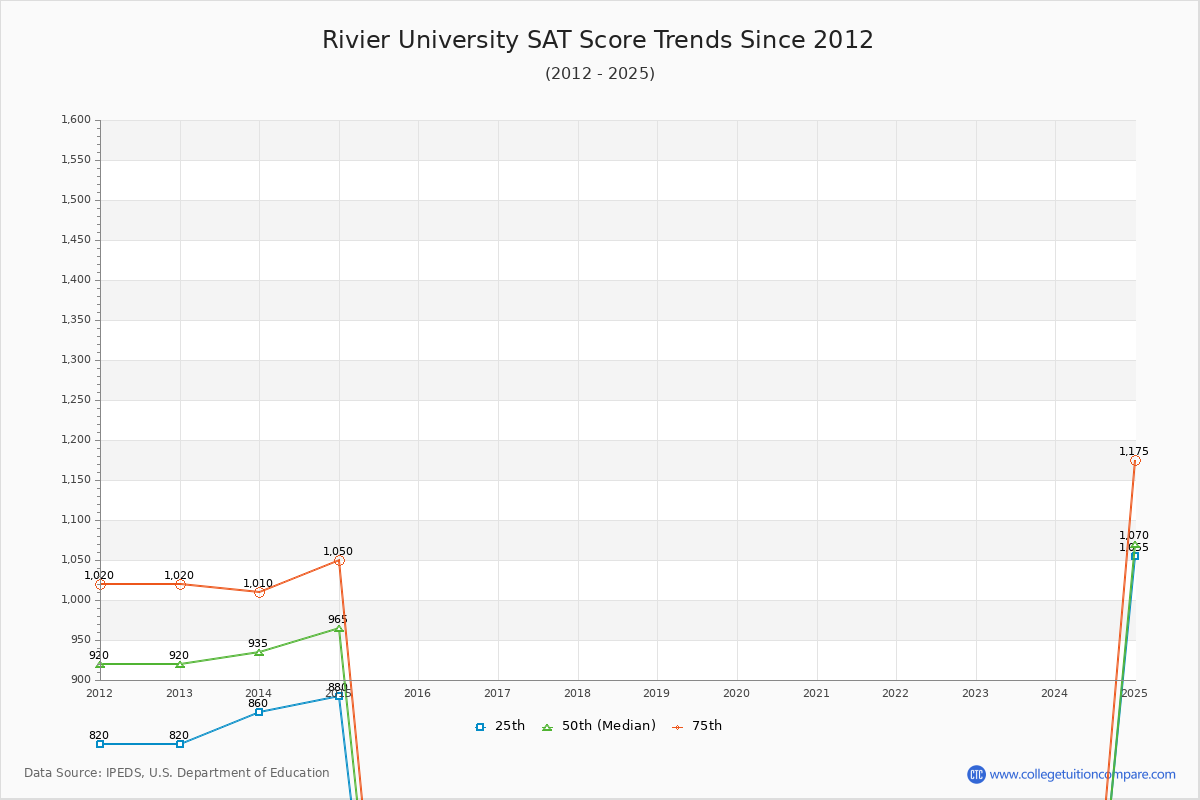Click the 2024 x-axis label
Image resolution: width=1200 pixels, height=800 pixels.
tap(1055, 693)
